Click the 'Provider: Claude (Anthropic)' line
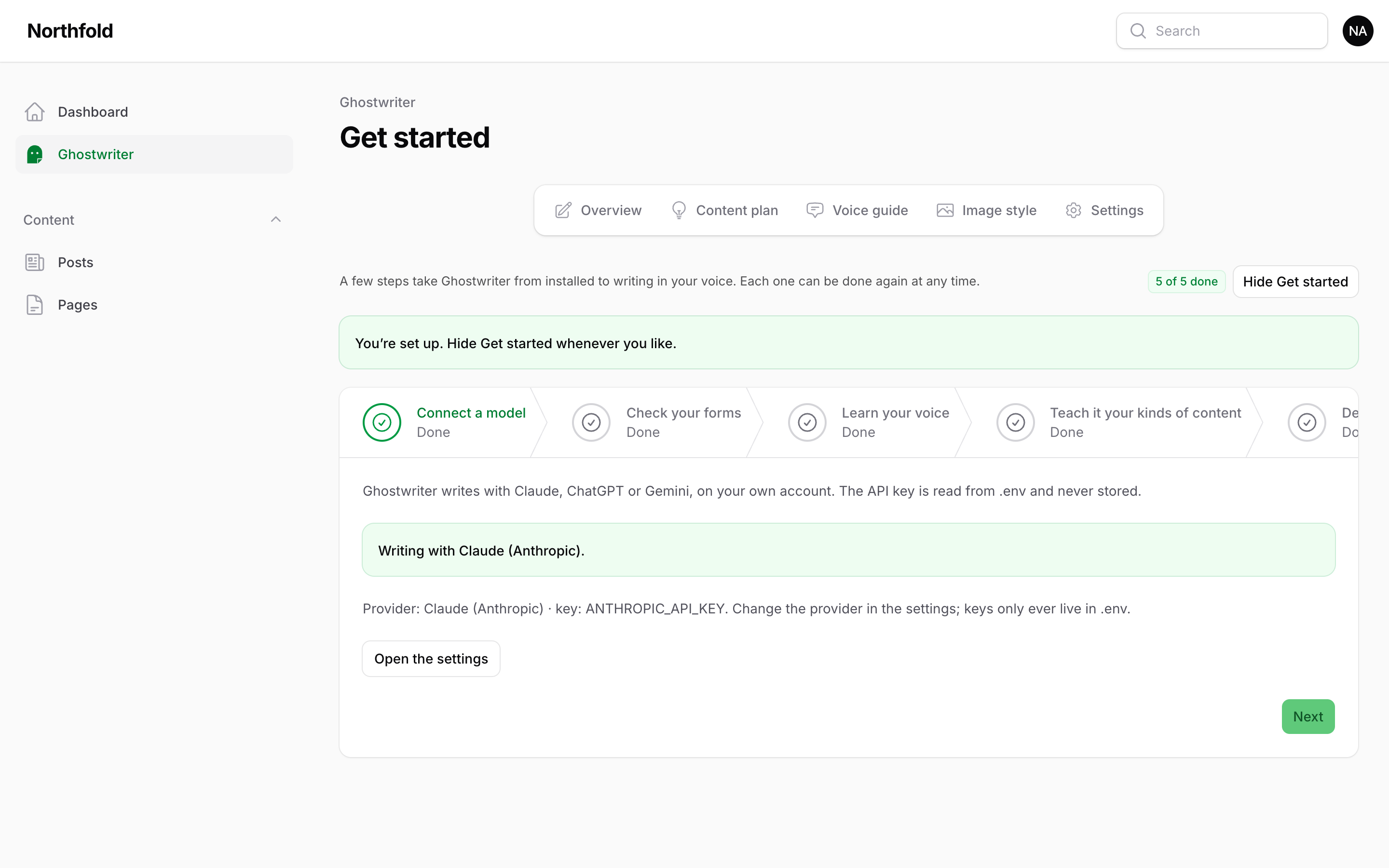This screenshot has height=868, width=1389. (x=746, y=609)
